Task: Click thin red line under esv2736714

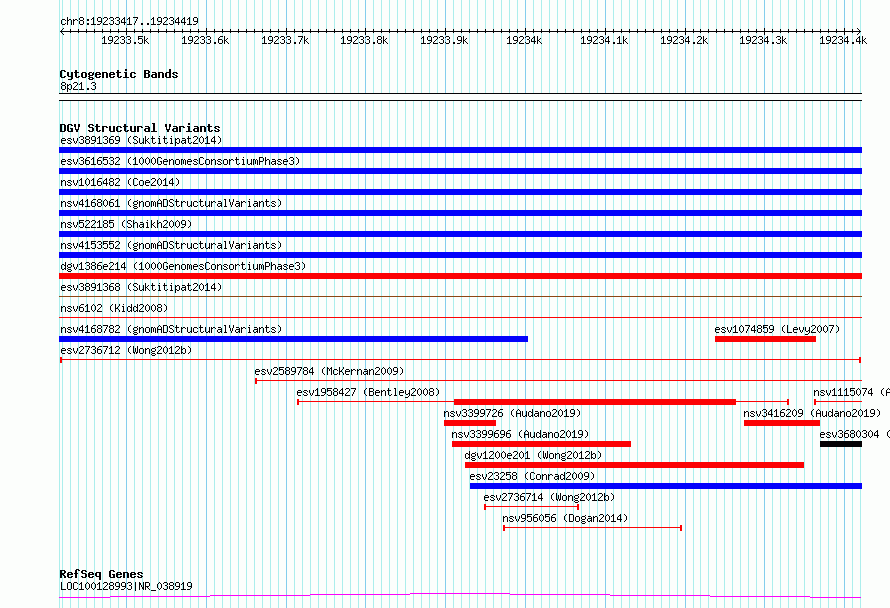Action: 531,507
